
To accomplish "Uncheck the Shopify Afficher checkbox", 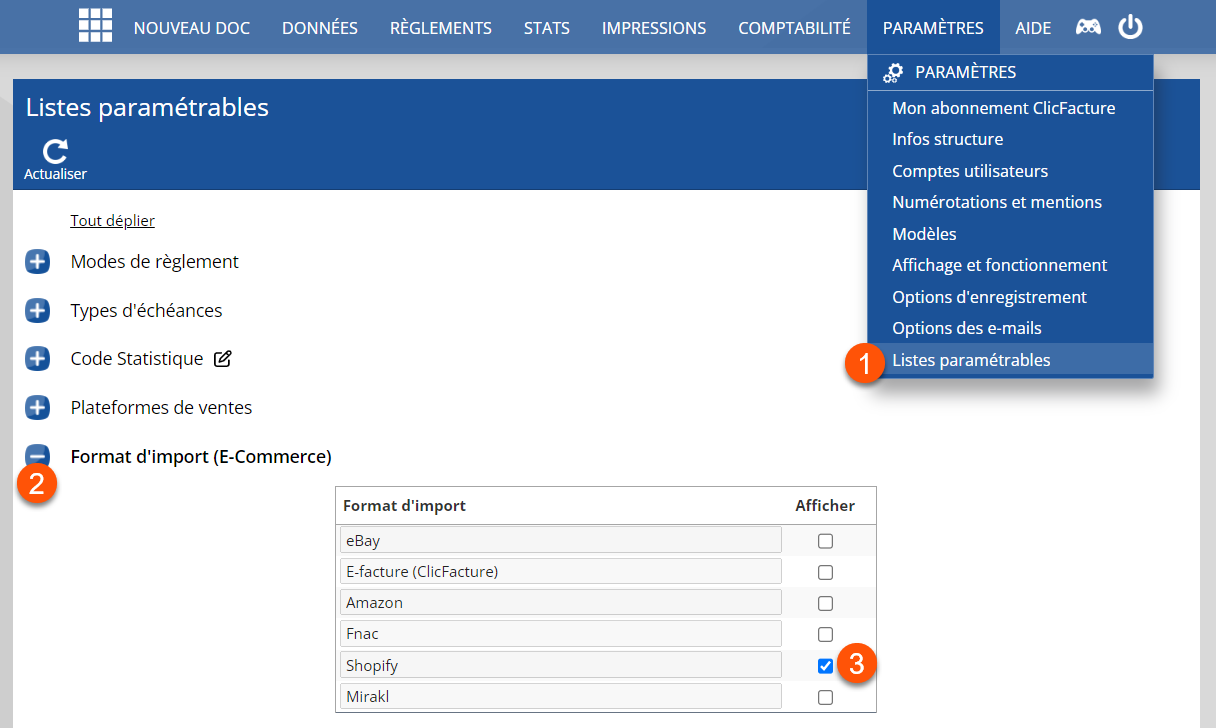I will click(x=825, y=666).
